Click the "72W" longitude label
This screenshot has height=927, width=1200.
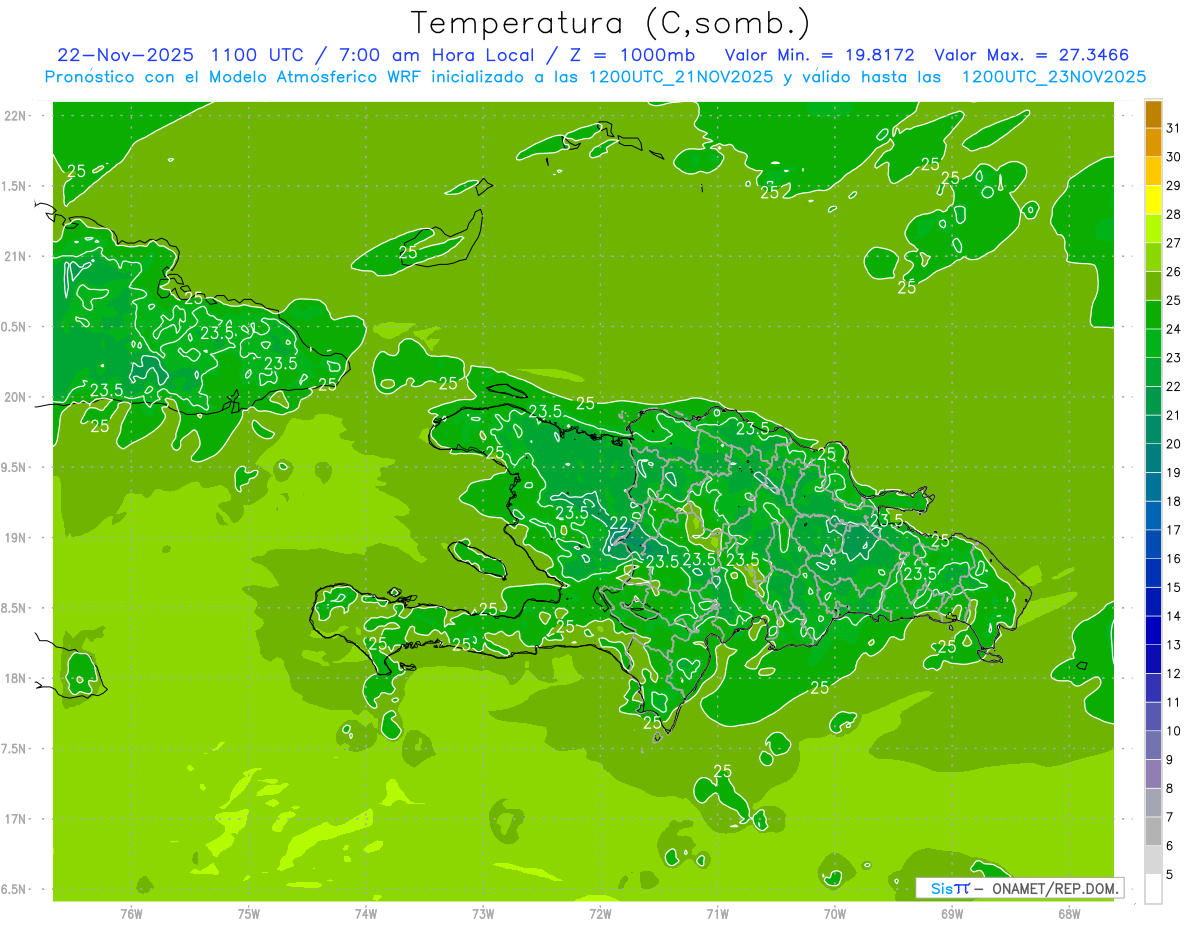(600, 913)
